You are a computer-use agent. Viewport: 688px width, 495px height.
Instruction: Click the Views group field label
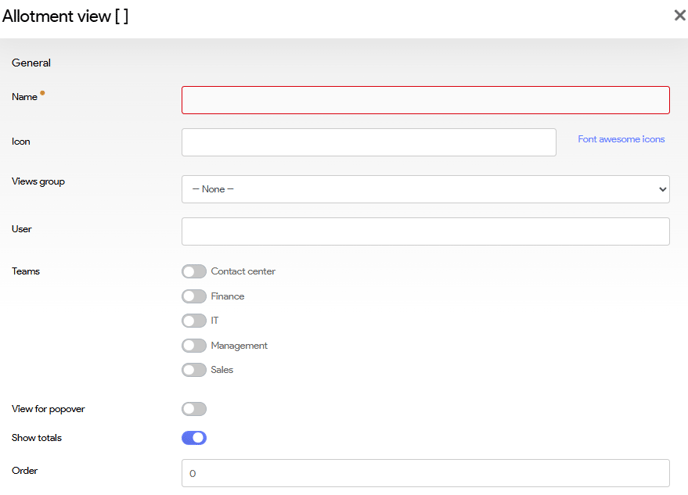click(38, 181)
